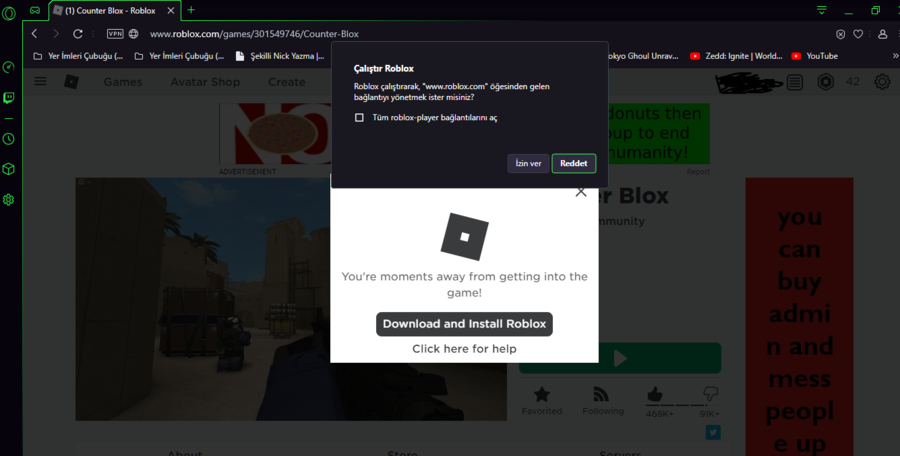
Task: Click the address bar URL
Action: [254, 34]
